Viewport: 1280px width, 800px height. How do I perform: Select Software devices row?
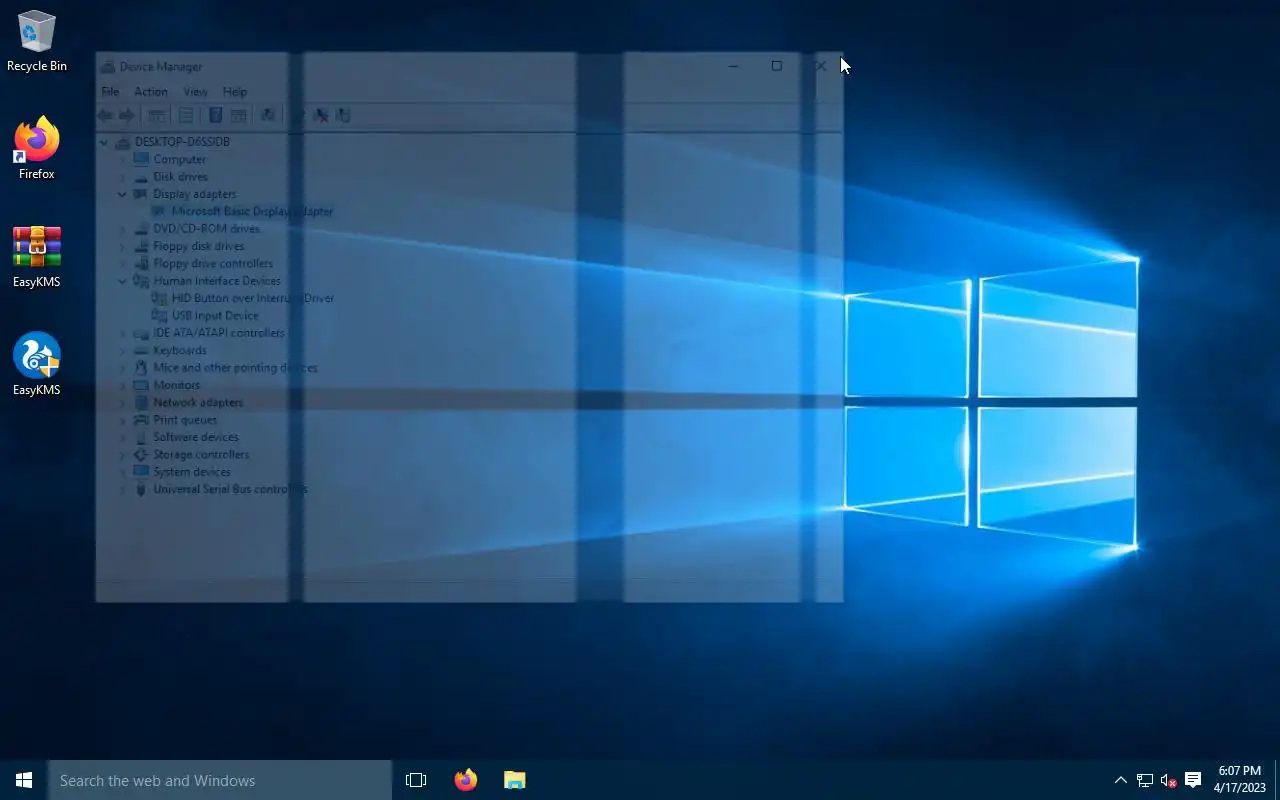pyautogui.click(x=195, y=437)
